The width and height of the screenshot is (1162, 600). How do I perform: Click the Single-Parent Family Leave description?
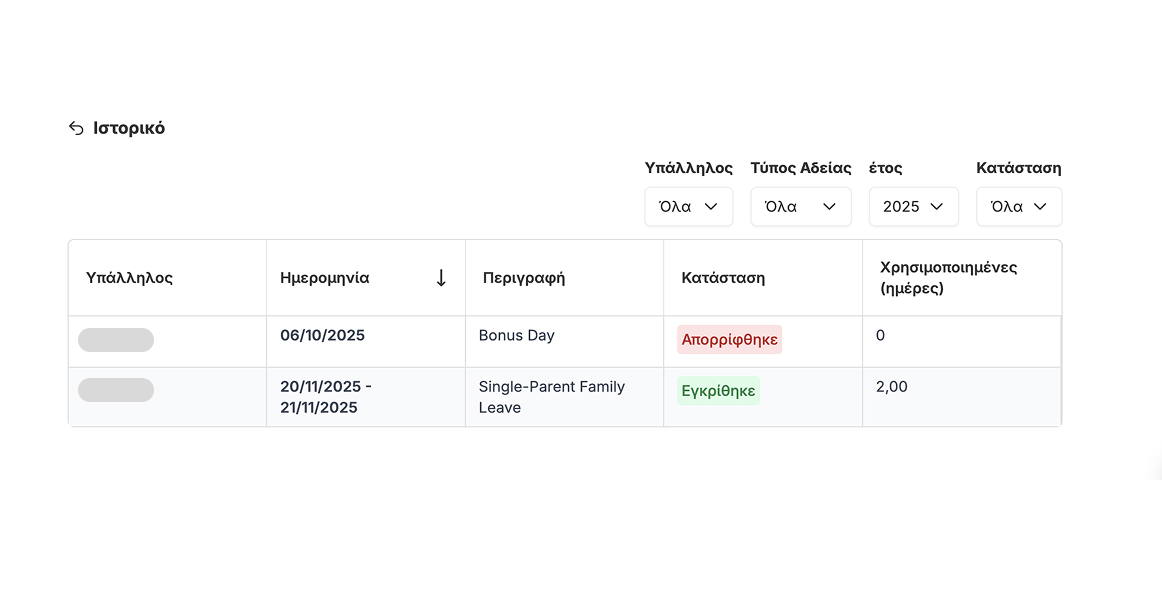point(551,397)
